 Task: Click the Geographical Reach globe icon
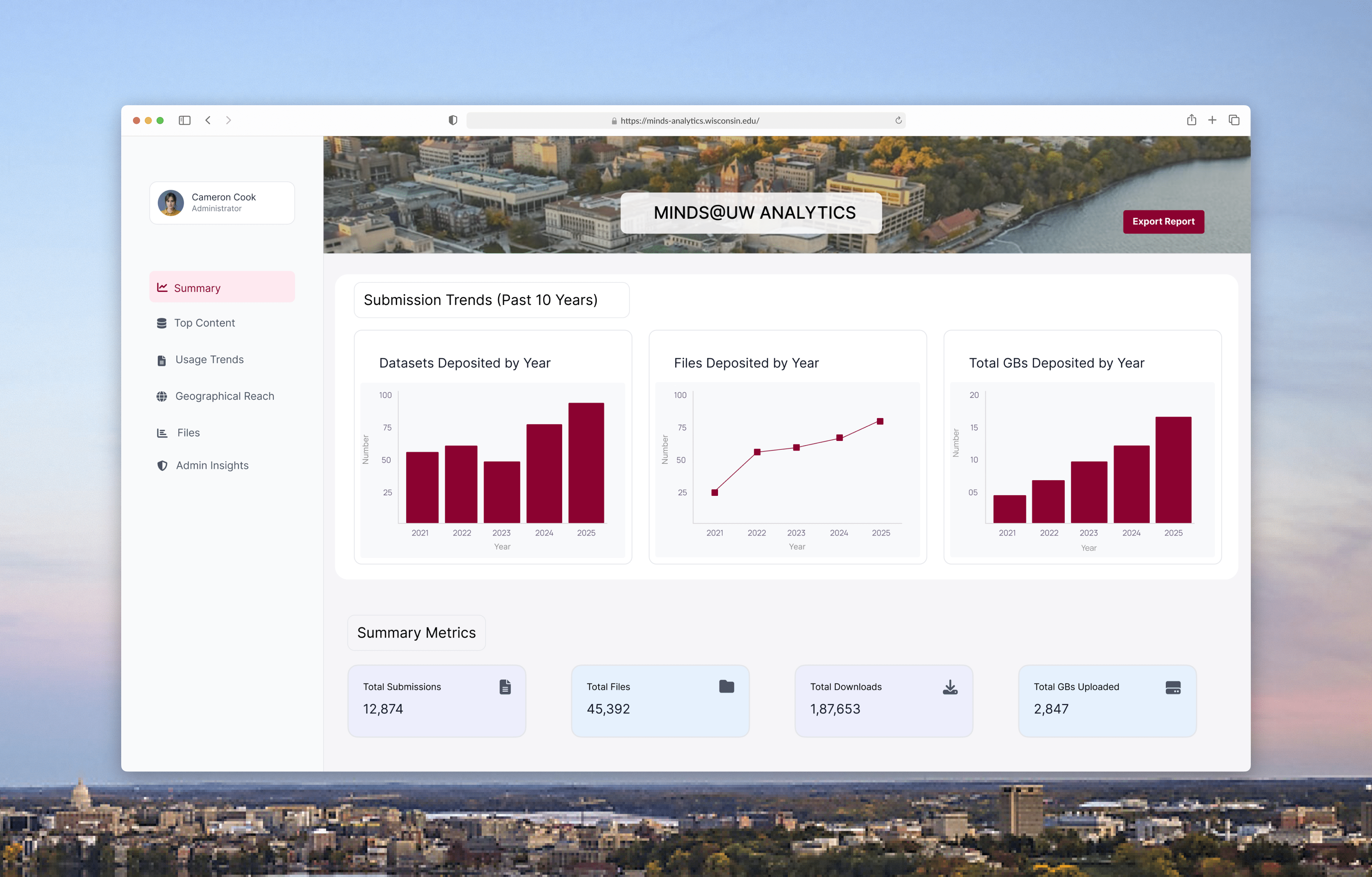pyautogui.click(x=162, y=396)
